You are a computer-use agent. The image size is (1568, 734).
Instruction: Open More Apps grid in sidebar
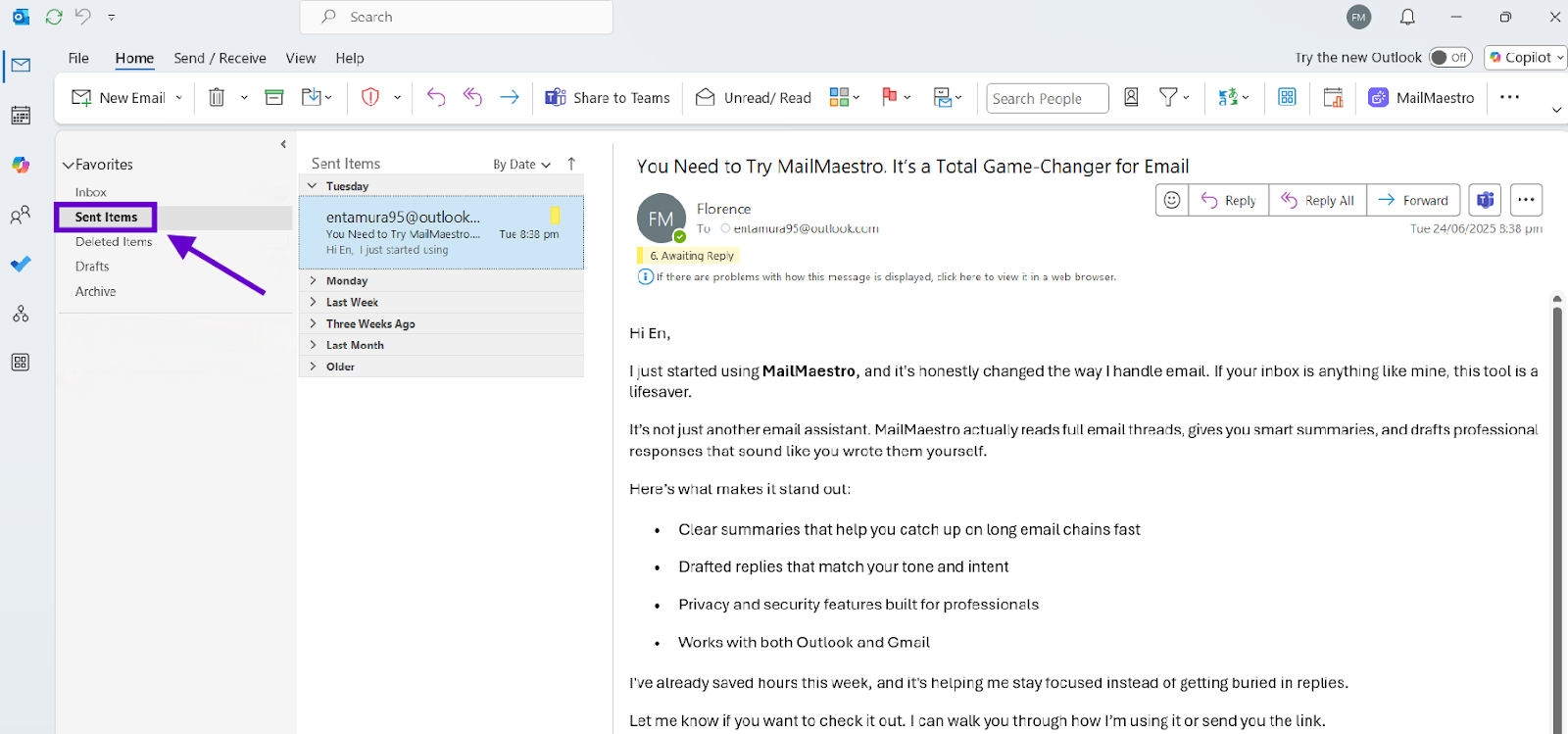click(21, 363)
